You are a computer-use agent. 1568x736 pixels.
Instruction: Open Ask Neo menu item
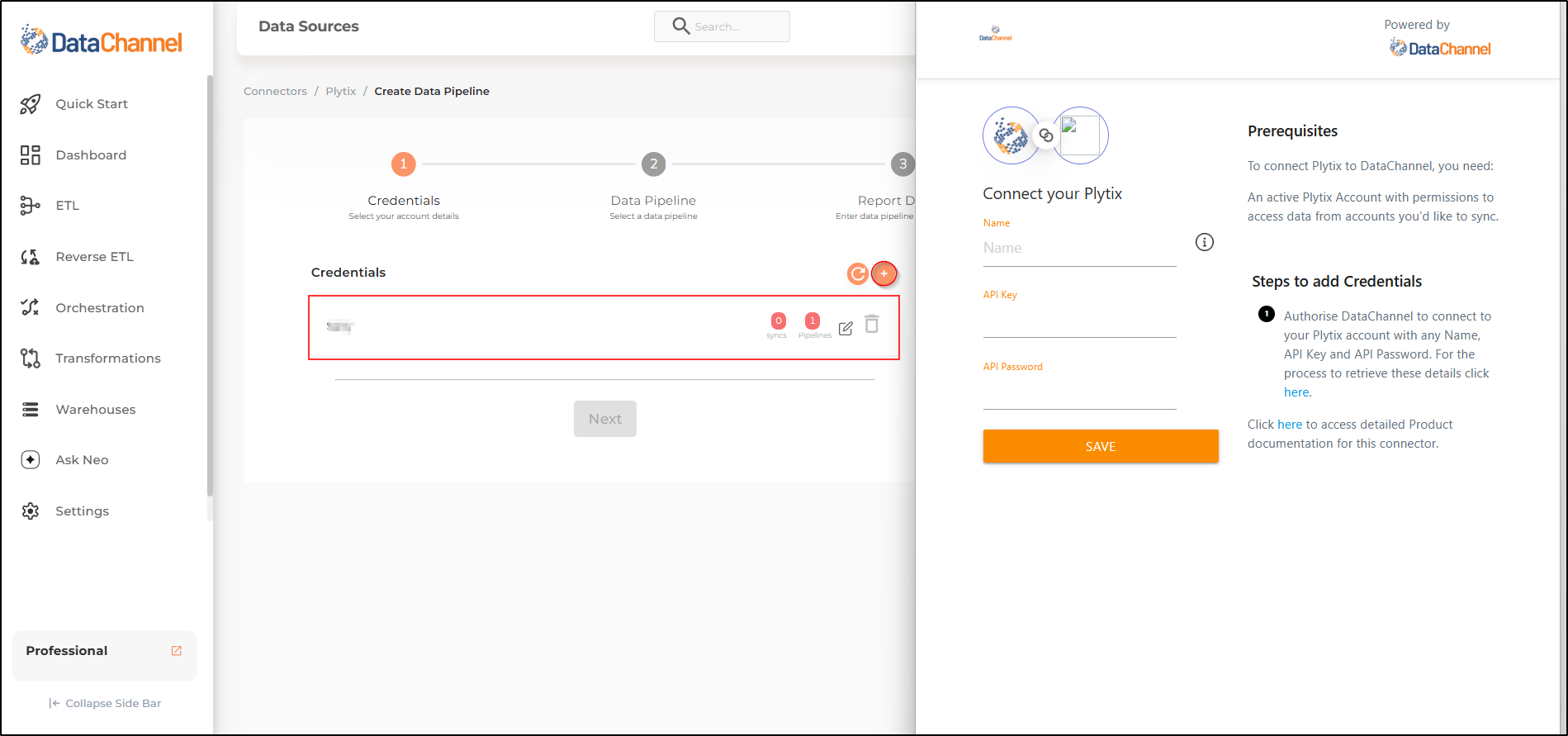tap(82, 460)
